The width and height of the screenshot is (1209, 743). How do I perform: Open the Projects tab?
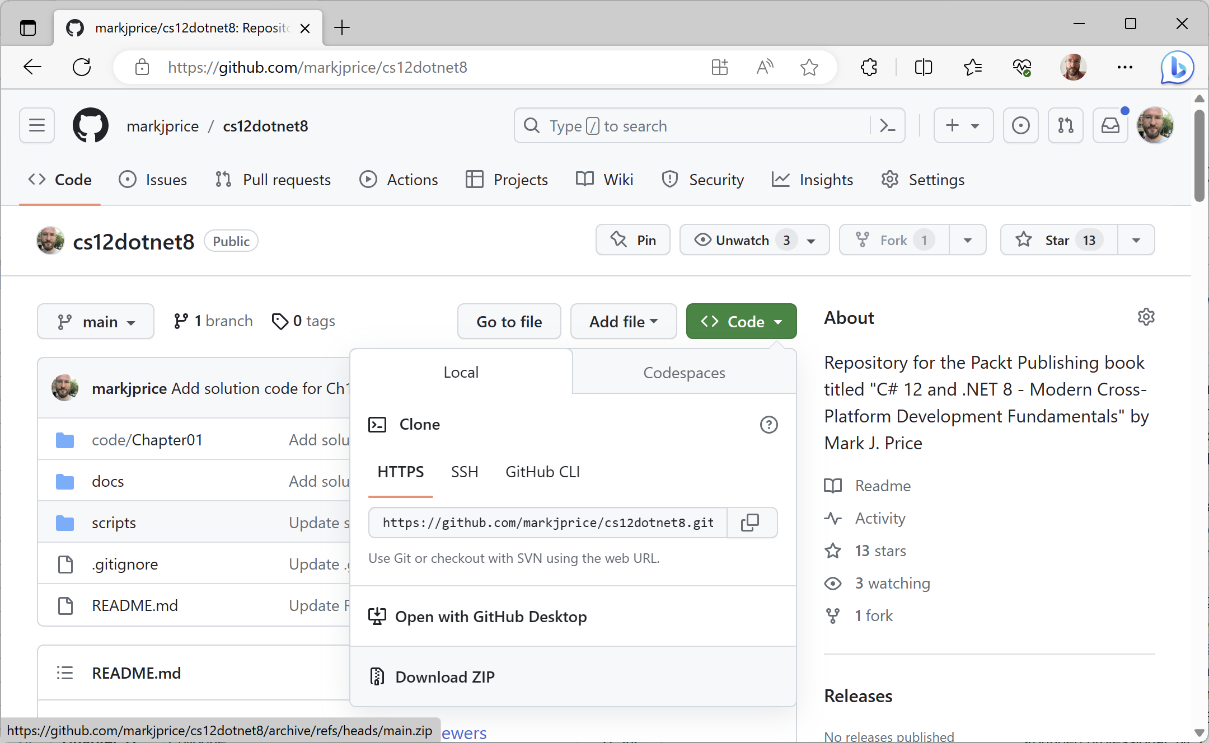tap(507, 180)
